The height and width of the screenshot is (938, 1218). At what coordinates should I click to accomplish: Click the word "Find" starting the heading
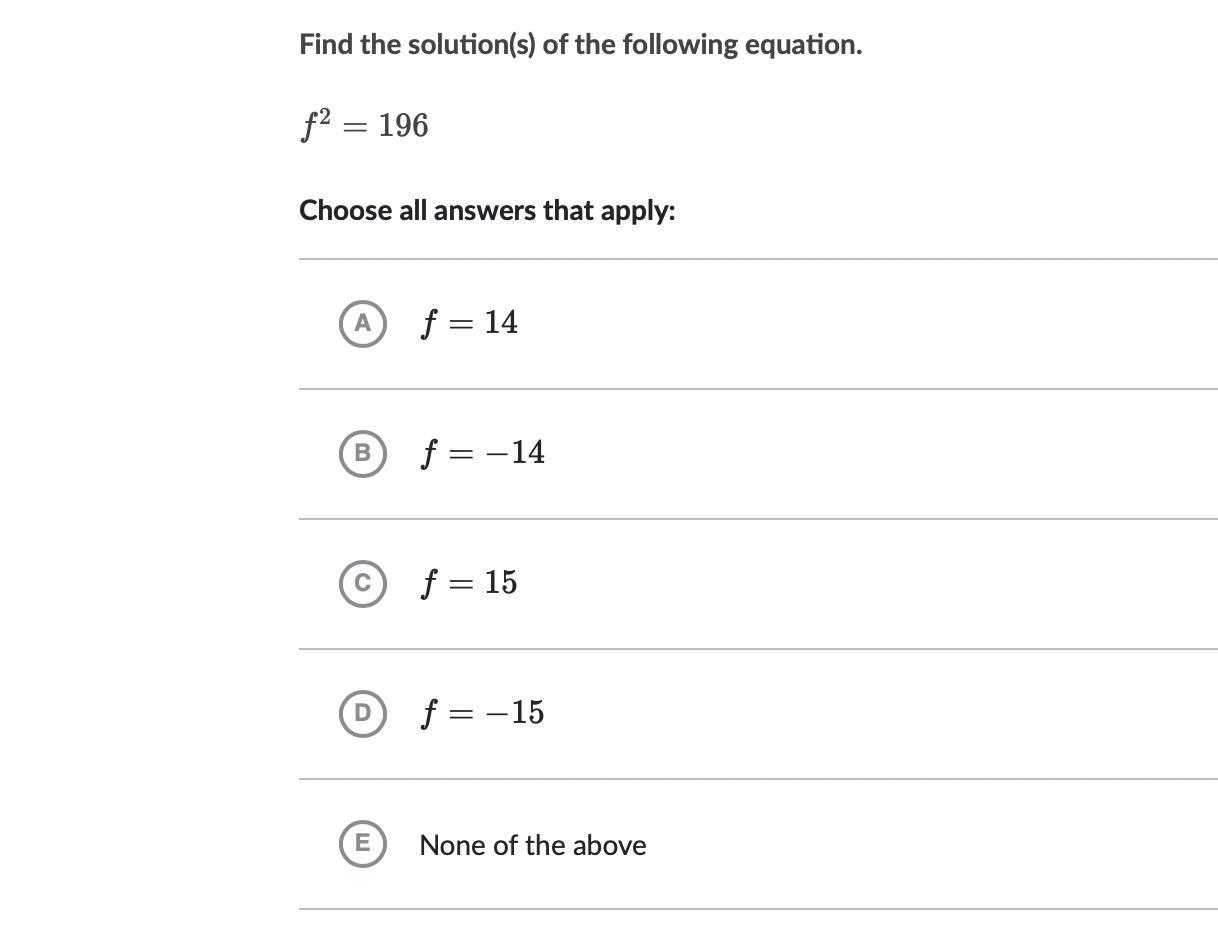tap(326, 45)
